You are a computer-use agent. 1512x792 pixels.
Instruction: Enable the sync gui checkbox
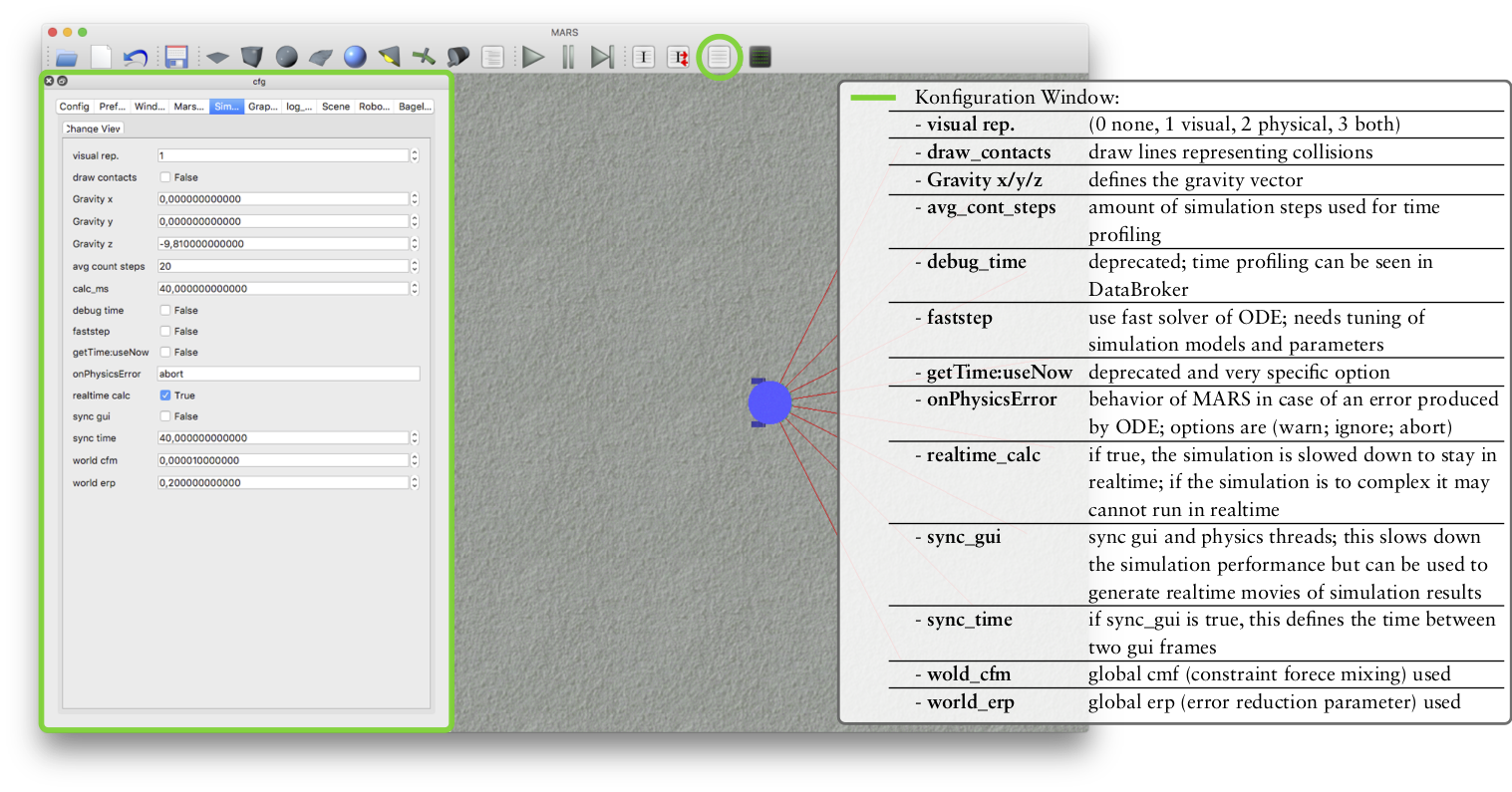(x=165, y=416)
